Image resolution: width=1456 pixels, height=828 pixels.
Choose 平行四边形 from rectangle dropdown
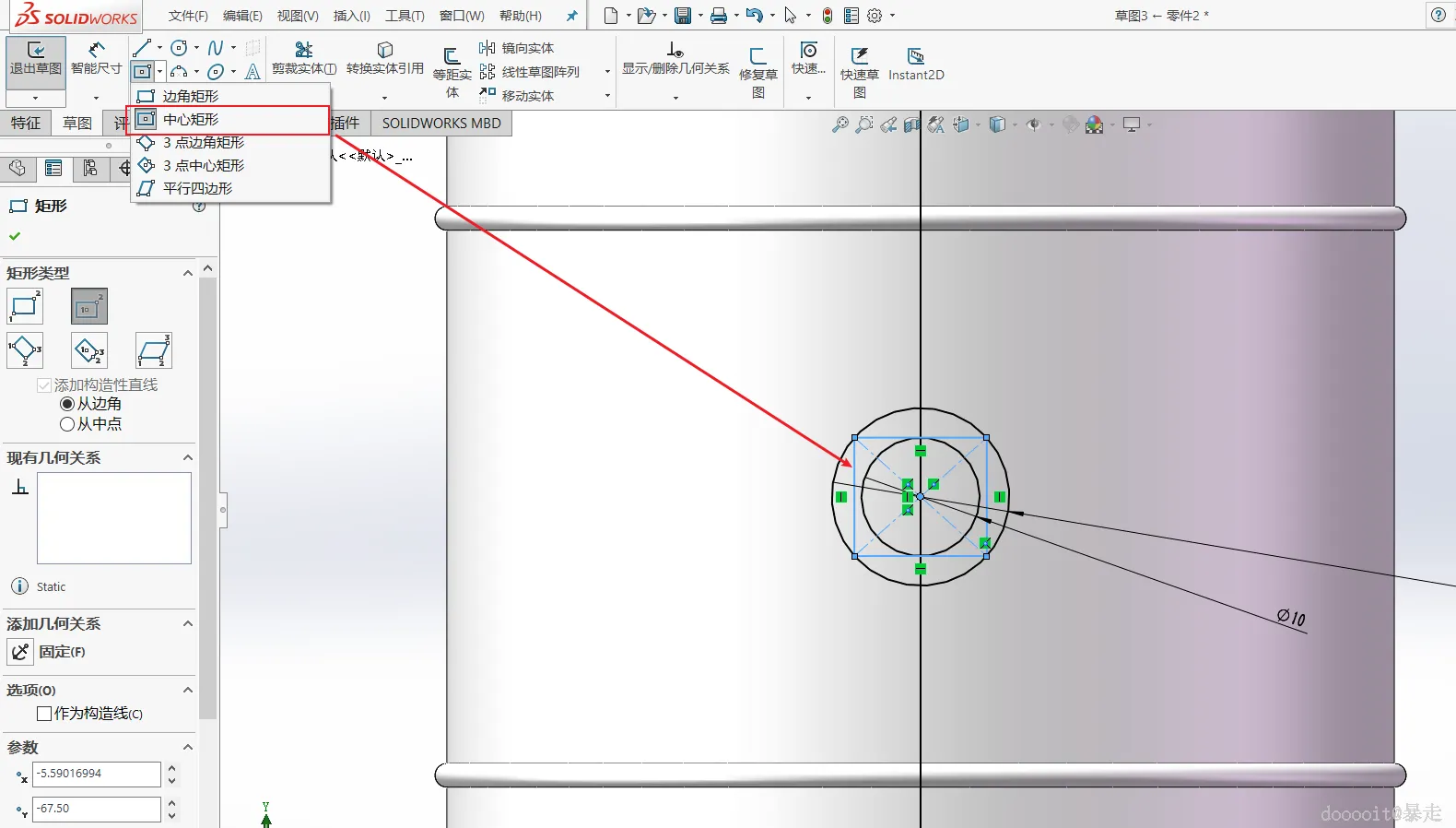230,188
